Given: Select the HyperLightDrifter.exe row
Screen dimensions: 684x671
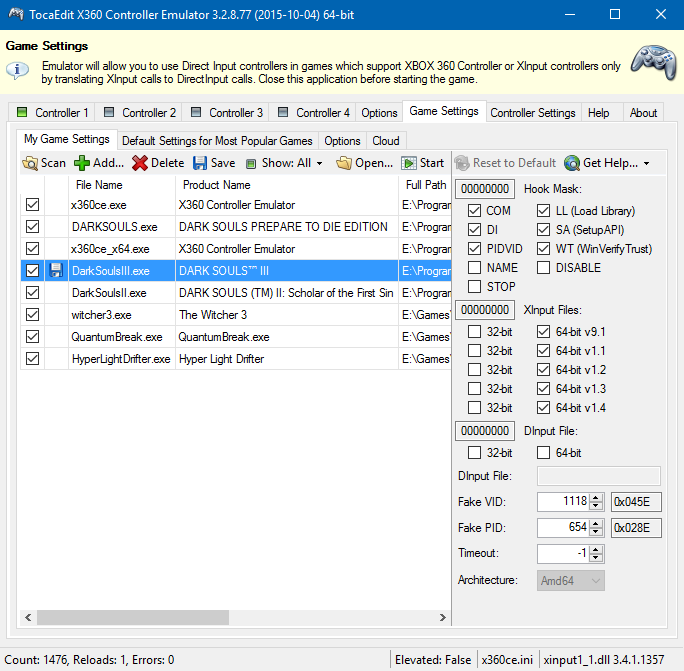Looking at the screenshot, I should click(236, 359).
